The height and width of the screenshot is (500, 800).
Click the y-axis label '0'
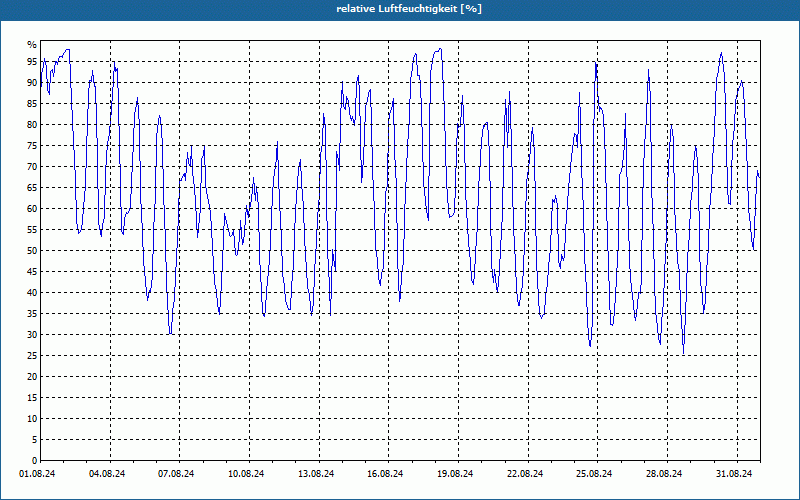[x=34, y=461]
